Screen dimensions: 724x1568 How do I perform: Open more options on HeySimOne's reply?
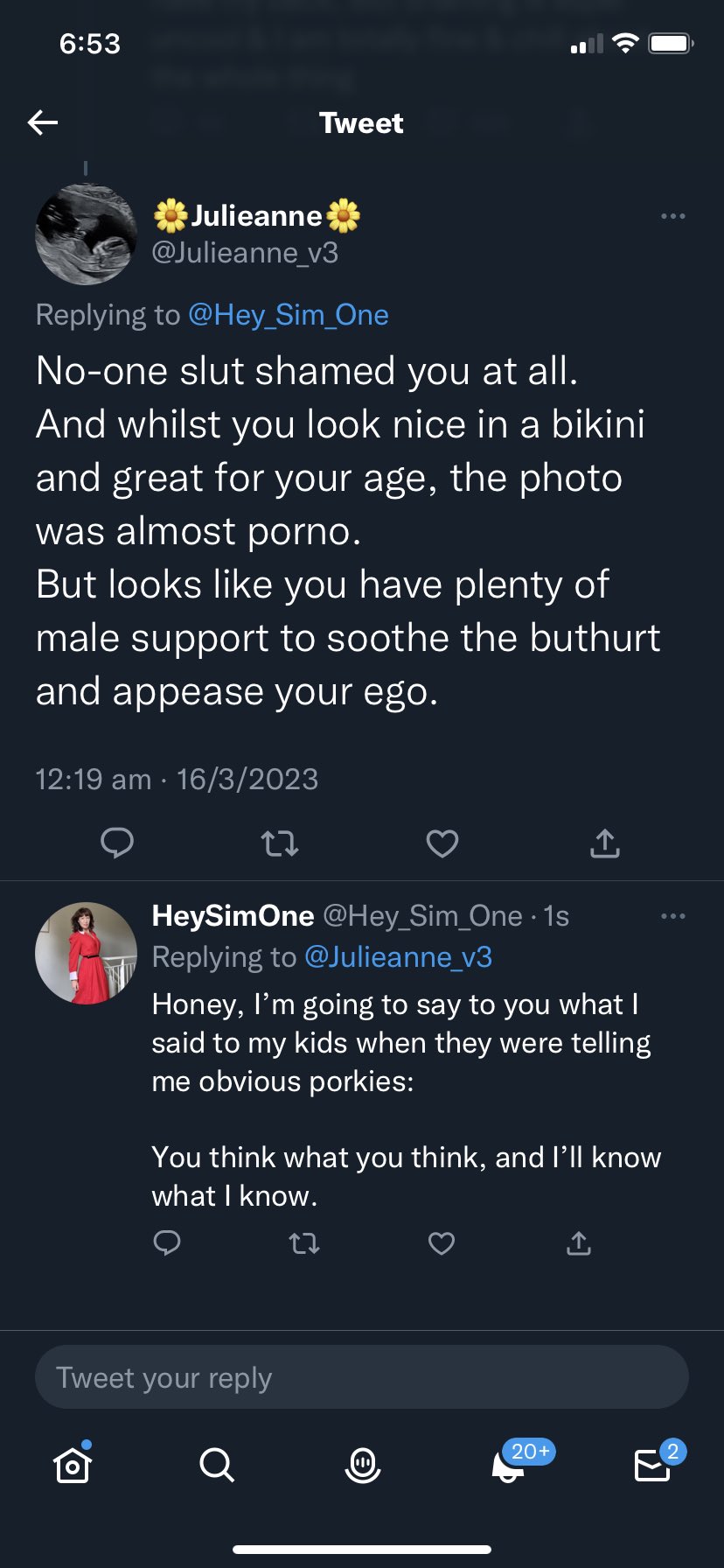[x=672, y=916]
